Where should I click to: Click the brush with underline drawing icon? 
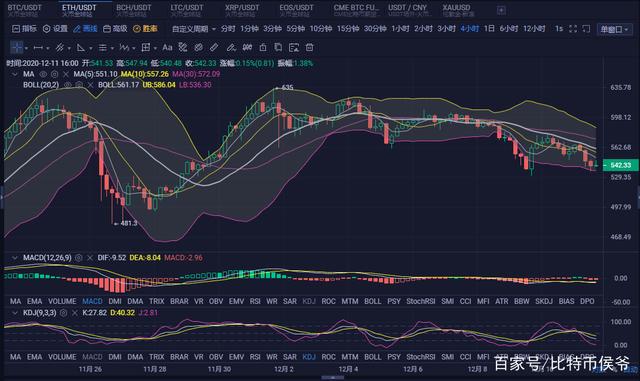tap(231, 48)
